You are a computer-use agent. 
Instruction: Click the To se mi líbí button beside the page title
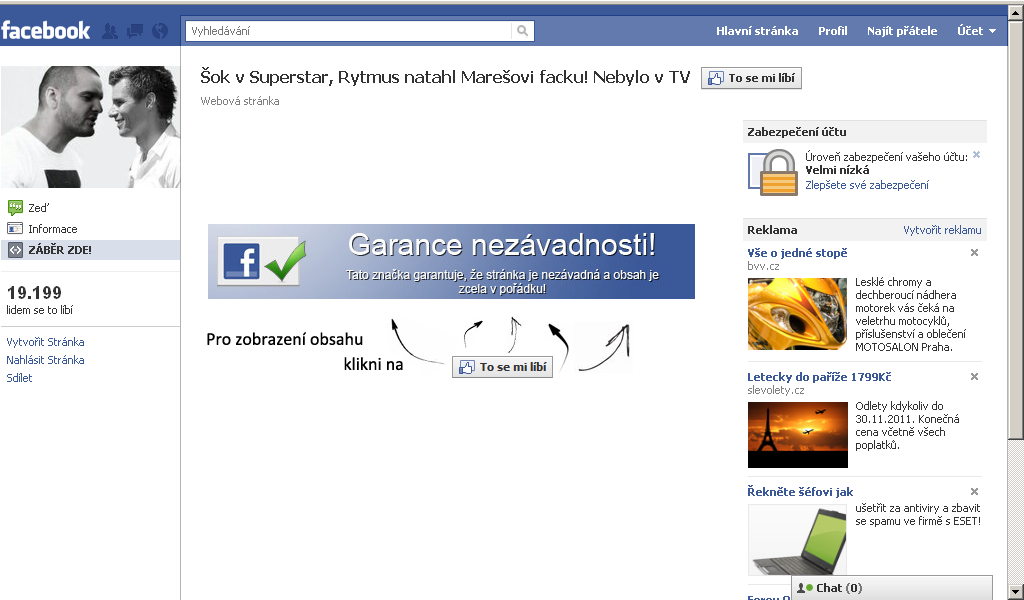[x=751, y=78]
